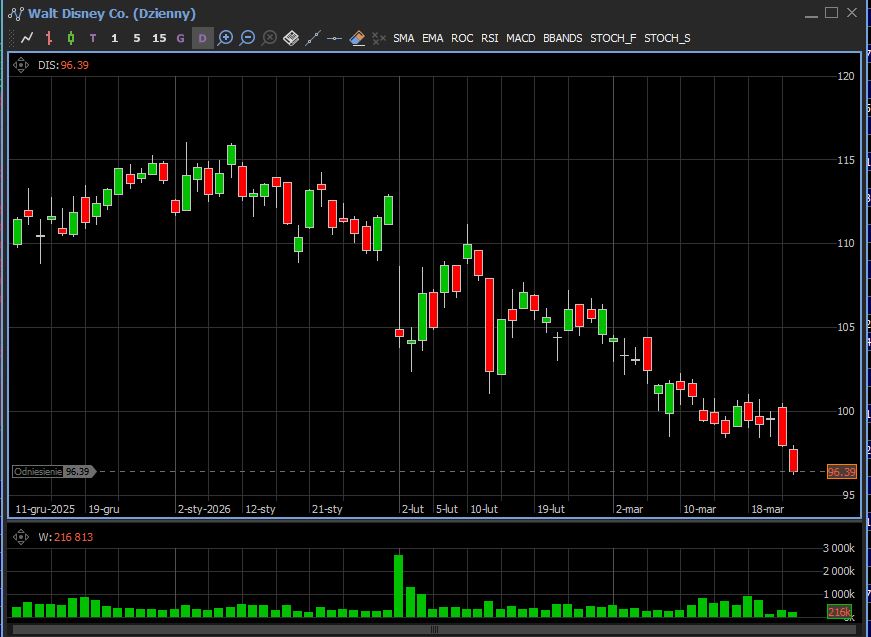This screenshot has width=871, height=637.
Task: Open the volume panel move handle
Action: pyautogui.click(x=20, y=537)
